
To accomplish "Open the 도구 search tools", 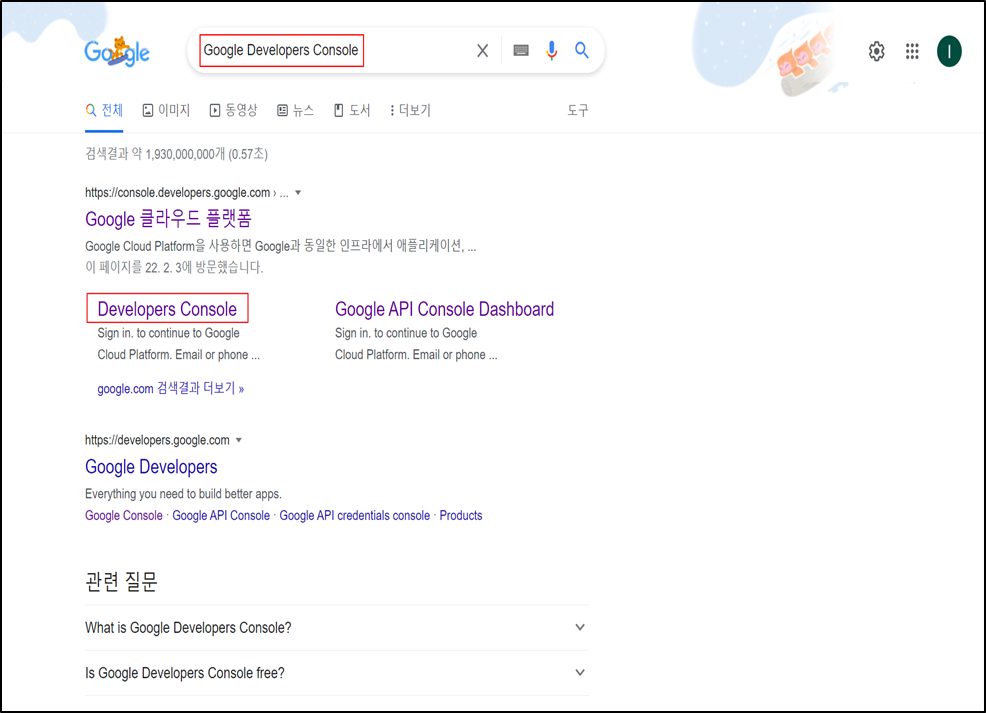I will (x=578, y=111).
